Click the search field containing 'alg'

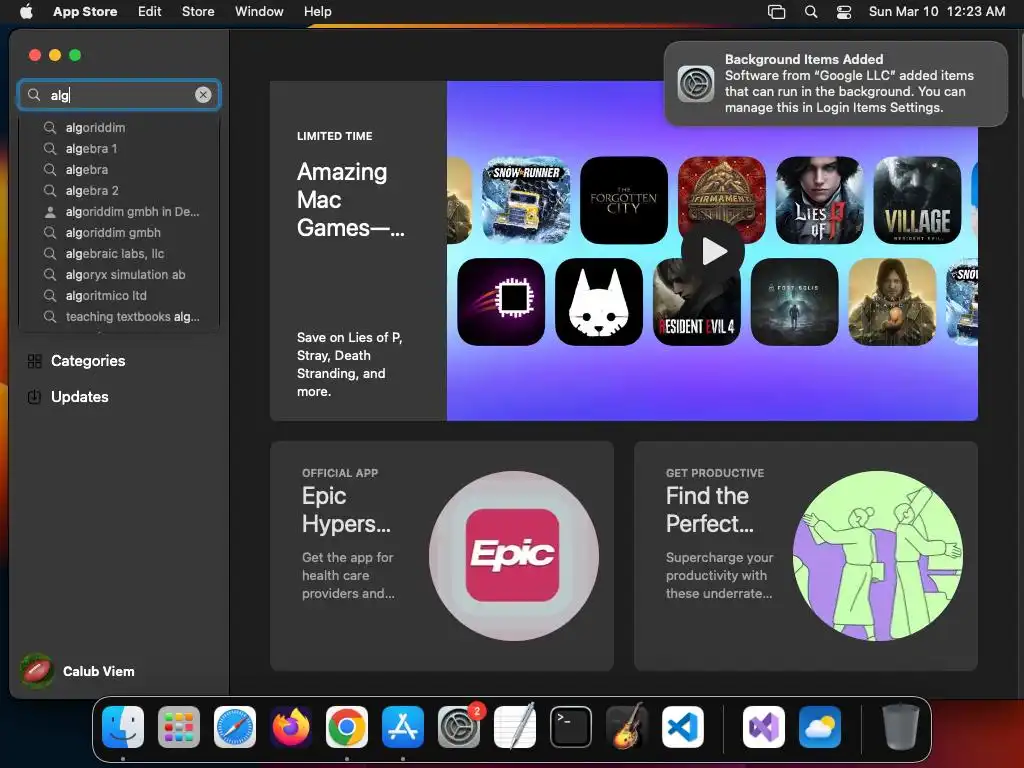click(x=119, y=95)
